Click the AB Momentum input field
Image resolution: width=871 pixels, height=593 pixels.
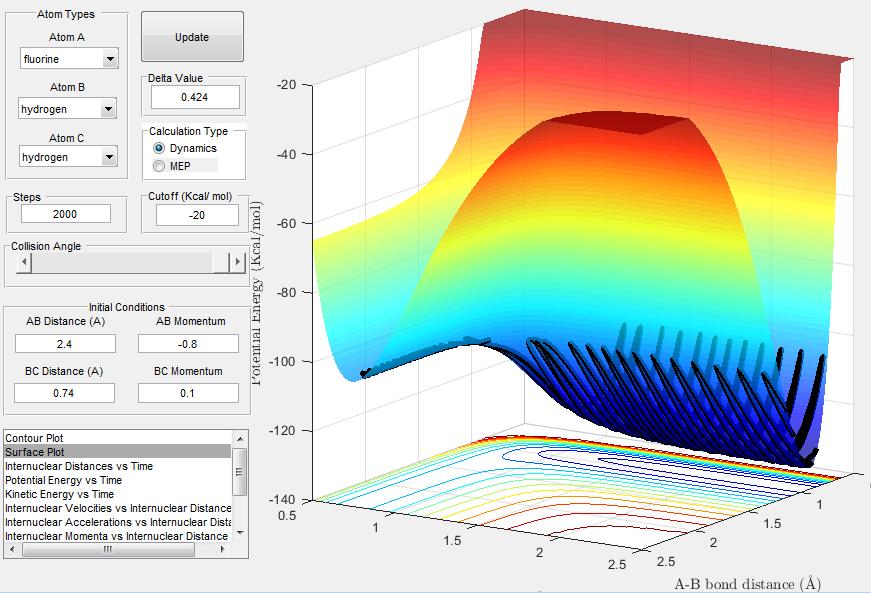tap(188, 343)
